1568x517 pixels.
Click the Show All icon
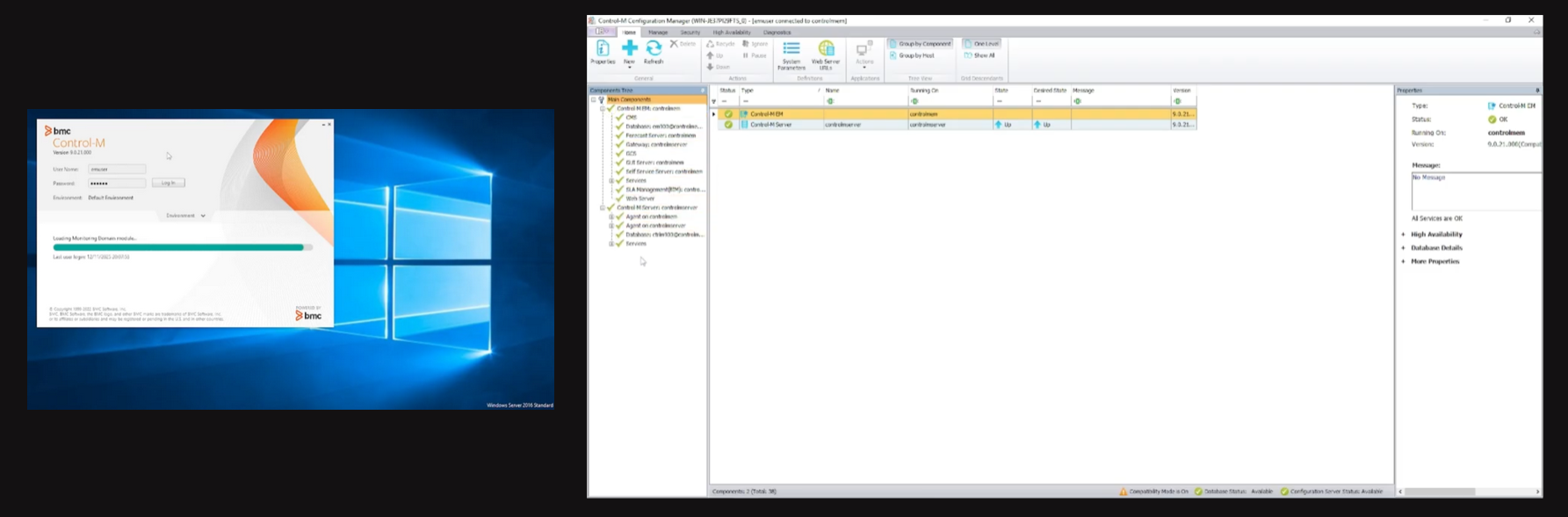(x=968, y=55)
